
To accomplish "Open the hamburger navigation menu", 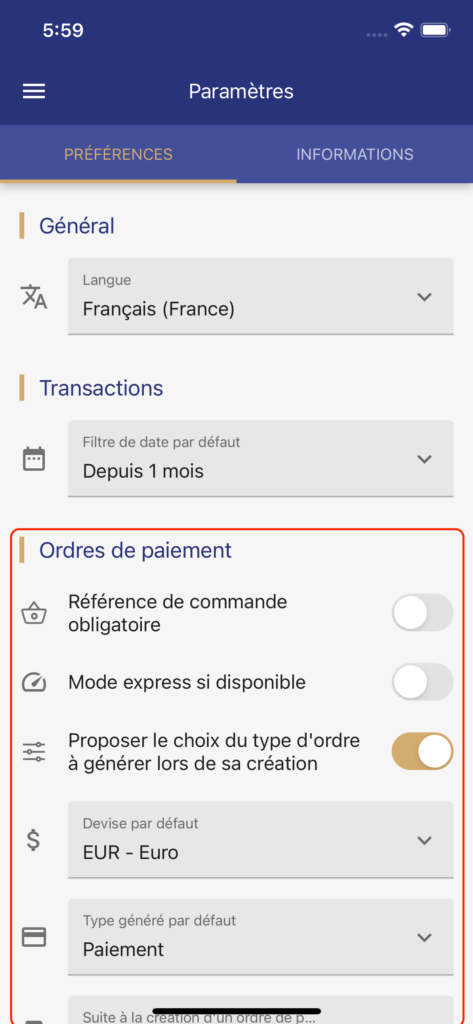I will click(34, 91).
